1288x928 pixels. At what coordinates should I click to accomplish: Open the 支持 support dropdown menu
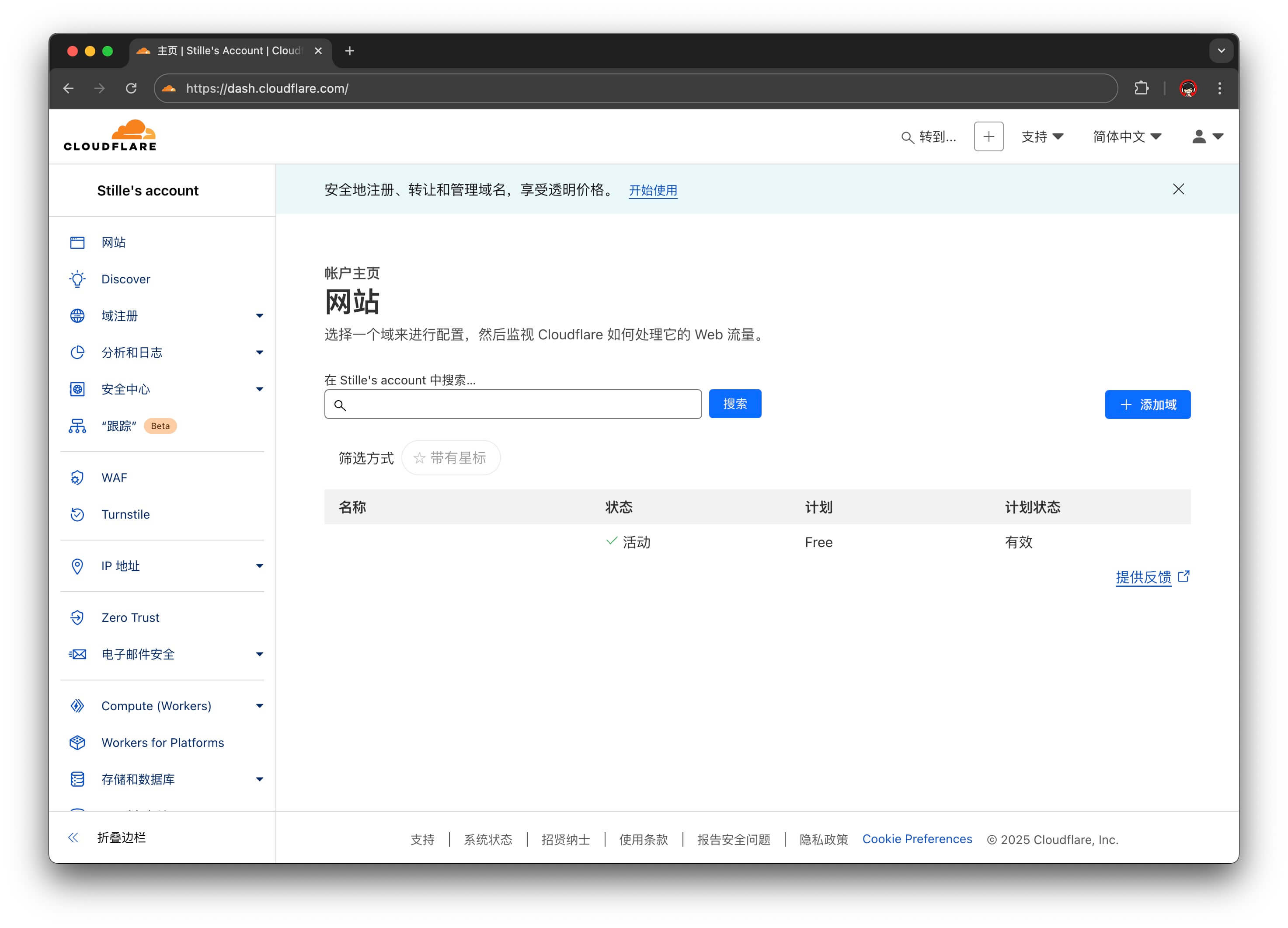[1041, 136]
